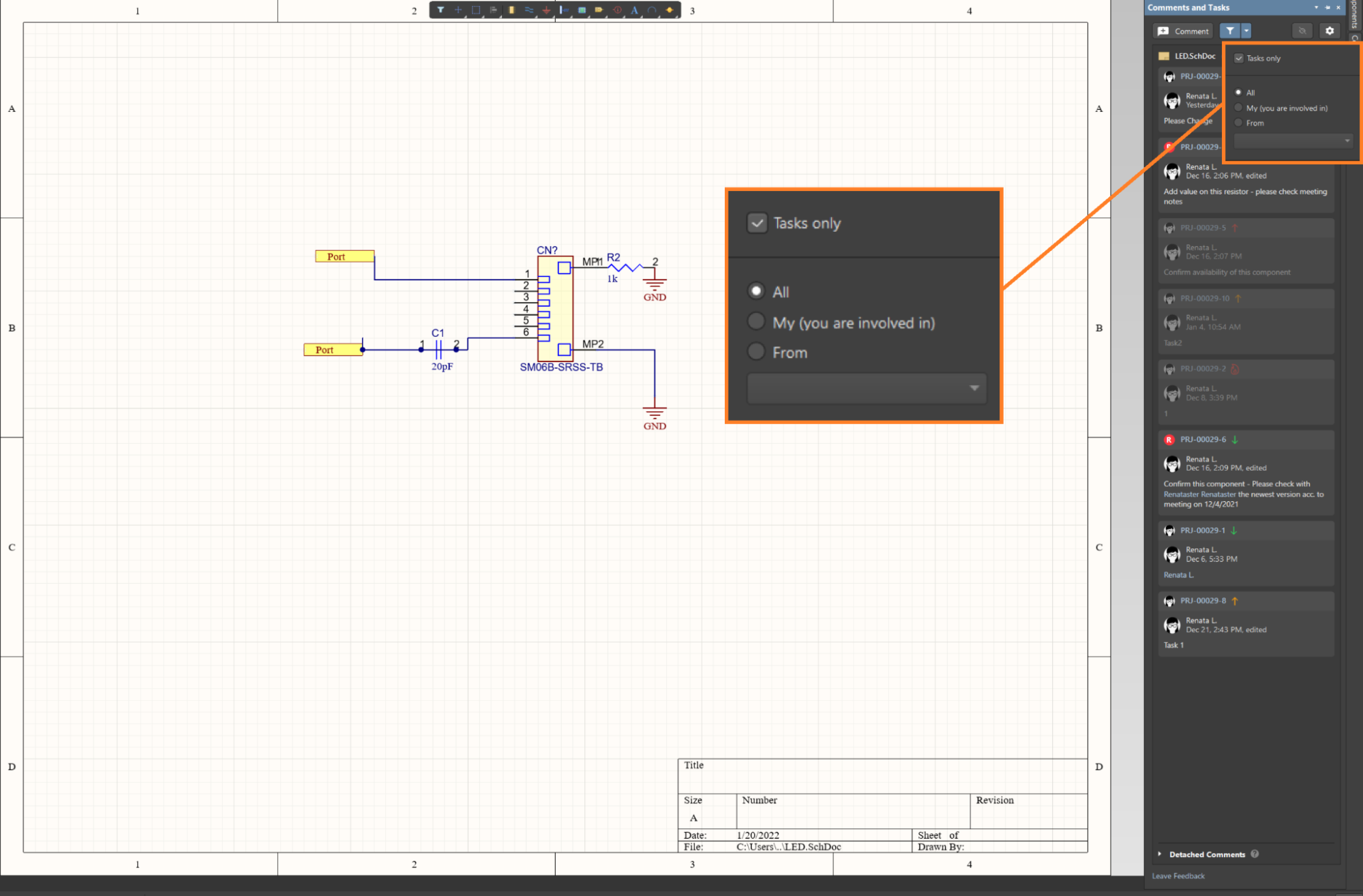Select the Place Text String tool

coord(634,10)
